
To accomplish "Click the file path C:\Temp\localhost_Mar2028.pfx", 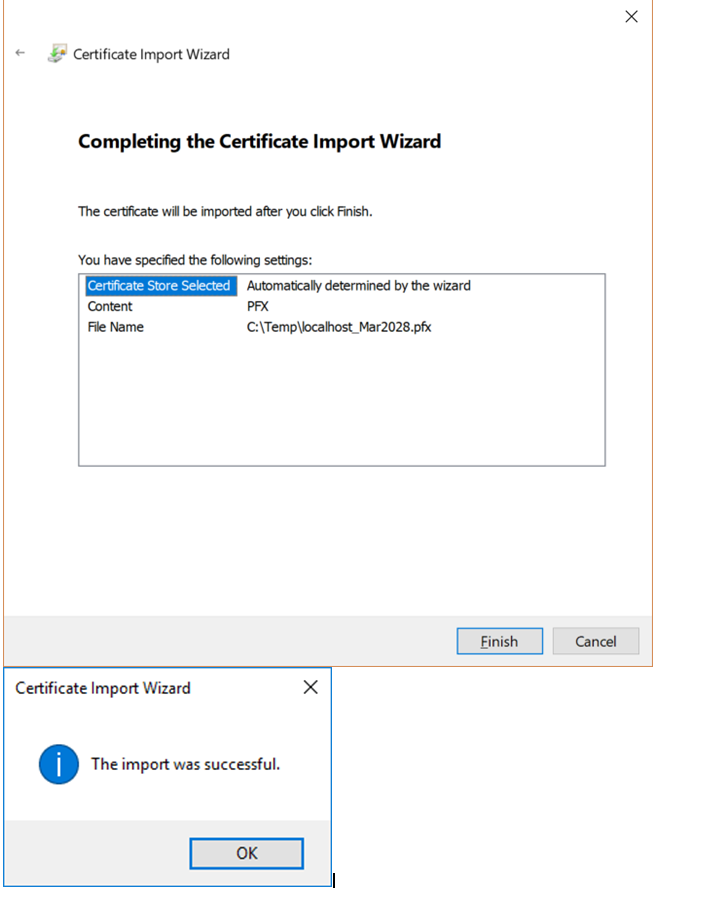I will pyautogui.click(x=339, y=327).
